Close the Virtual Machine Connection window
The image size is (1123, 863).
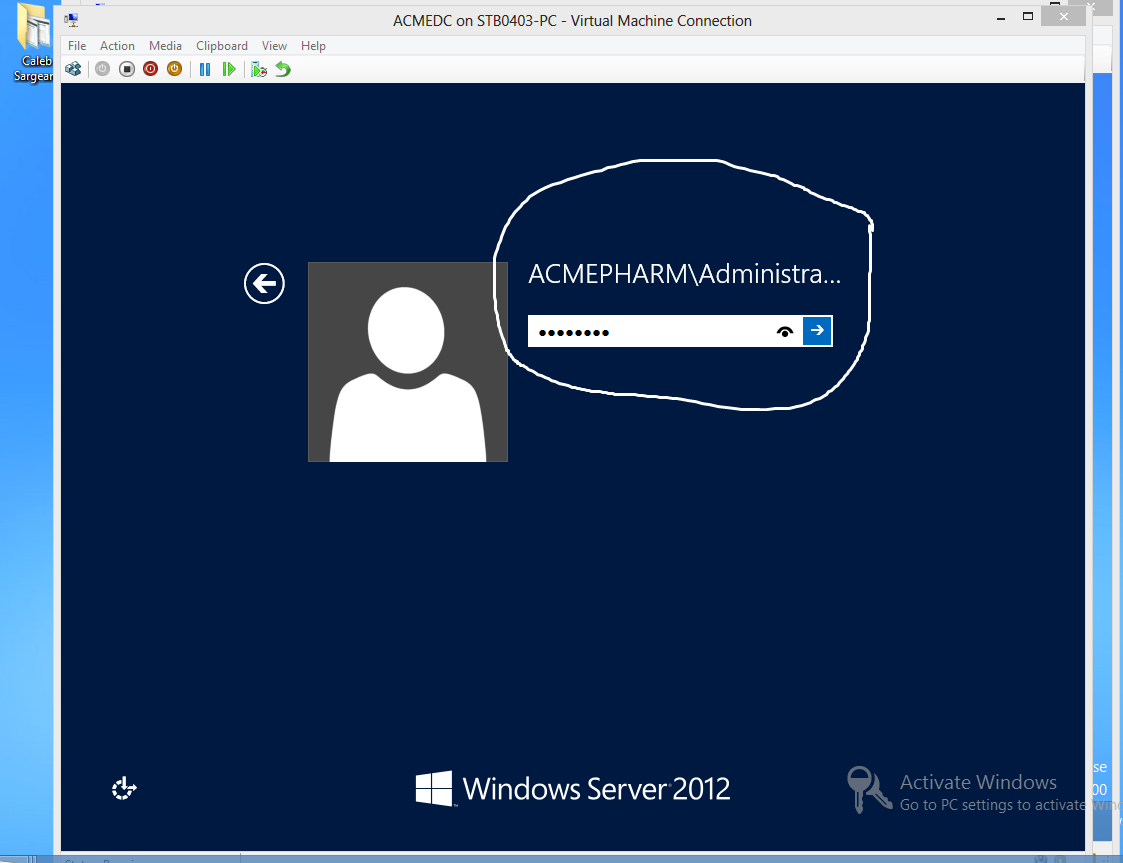click(1064, 16)
